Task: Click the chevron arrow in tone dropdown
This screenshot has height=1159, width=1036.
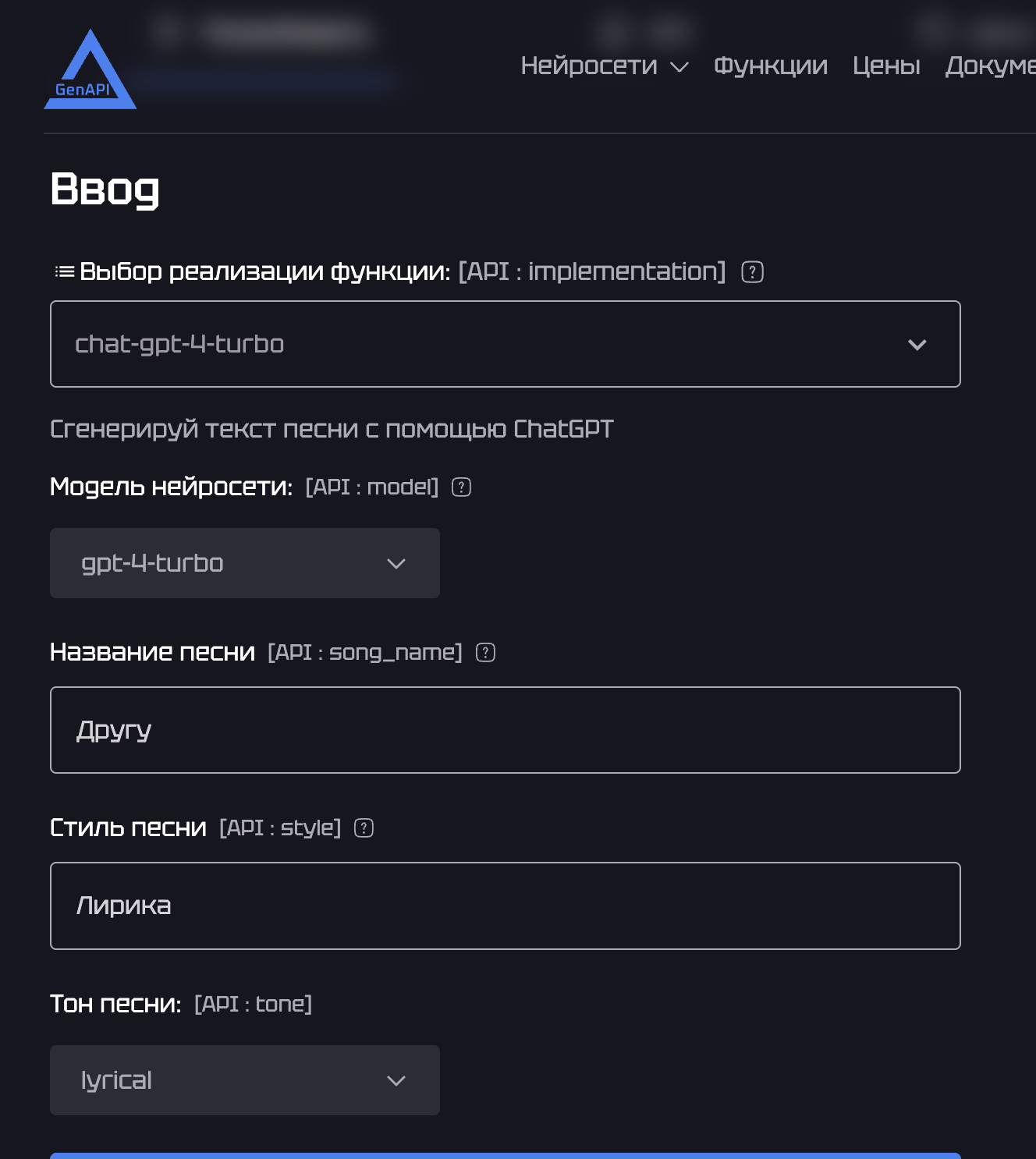Action: (x=396, y=1081)
